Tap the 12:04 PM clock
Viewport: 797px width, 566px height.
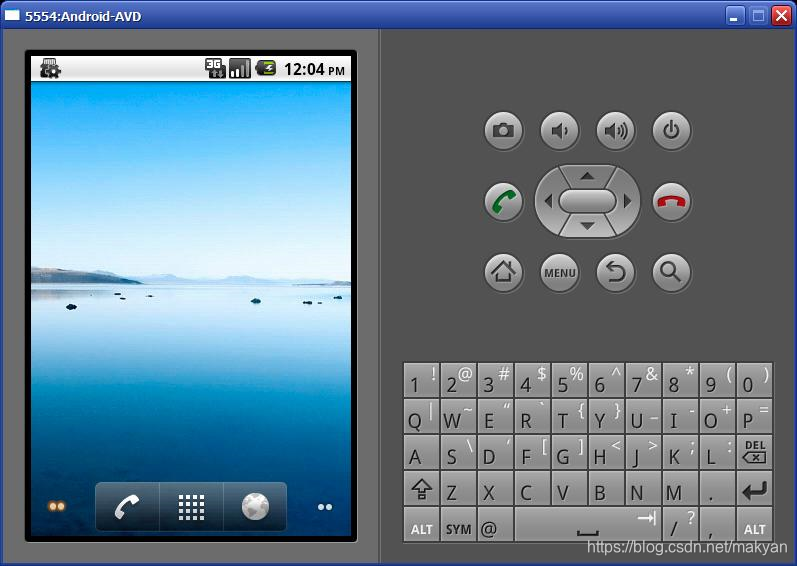pyautogui.click(x=314, y=69)
